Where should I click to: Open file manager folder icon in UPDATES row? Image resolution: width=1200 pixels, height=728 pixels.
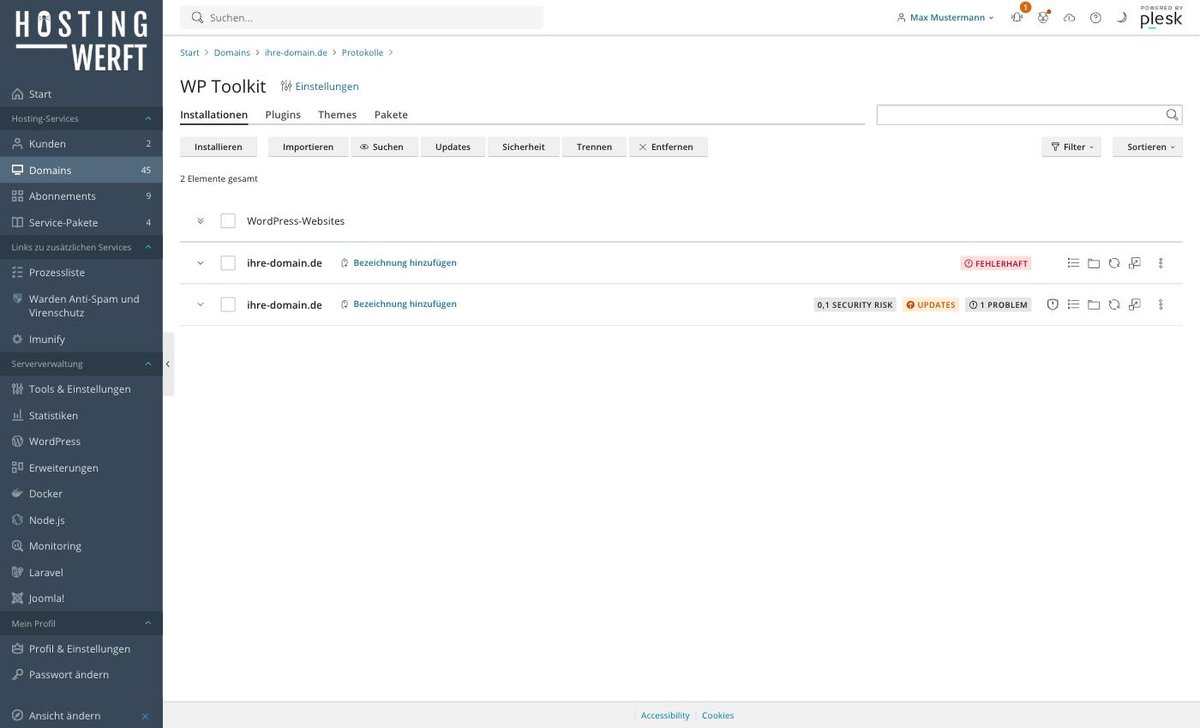click(x=1094, y=304)
